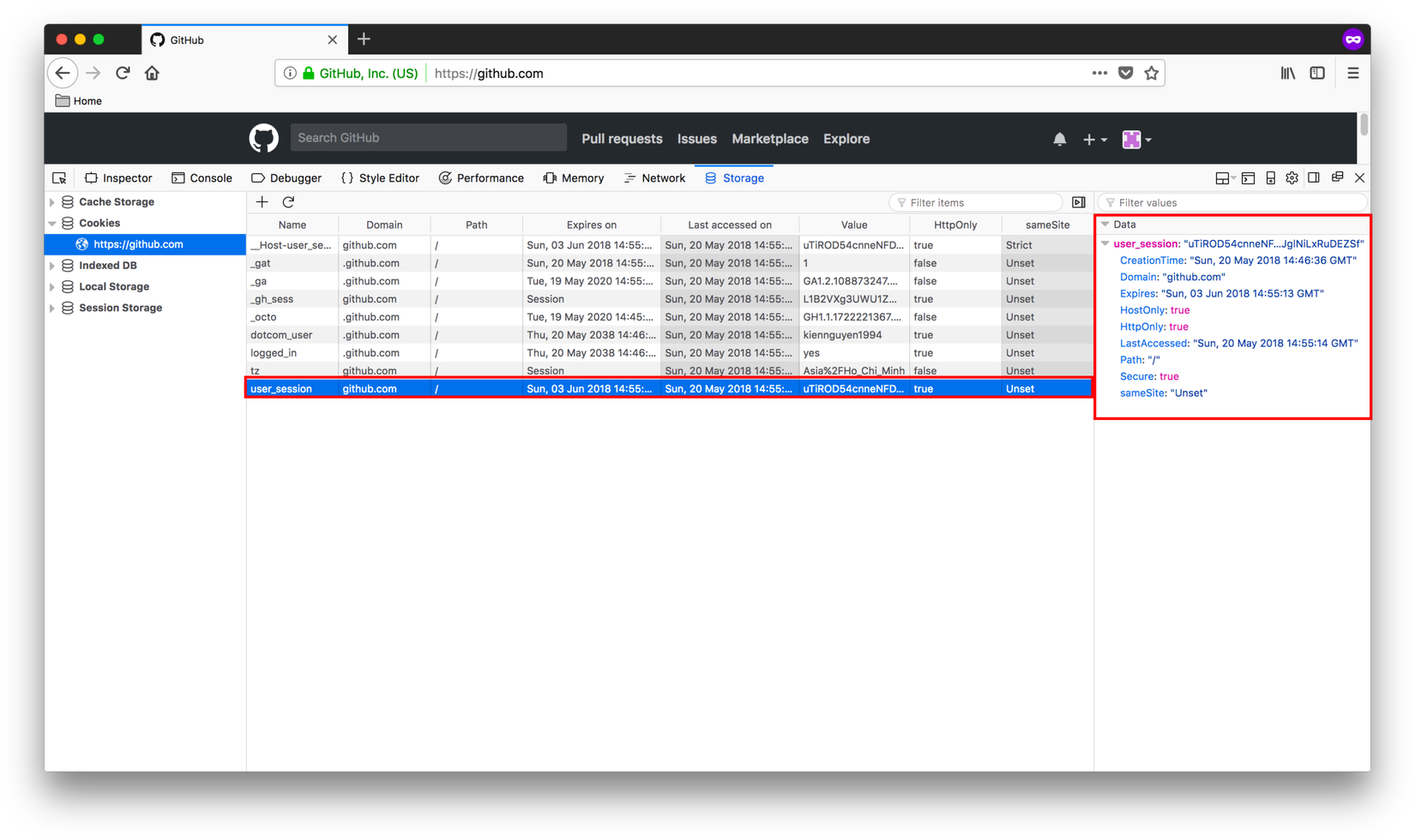
Task: Collapse the Cookies tree node
Action: 52,223
